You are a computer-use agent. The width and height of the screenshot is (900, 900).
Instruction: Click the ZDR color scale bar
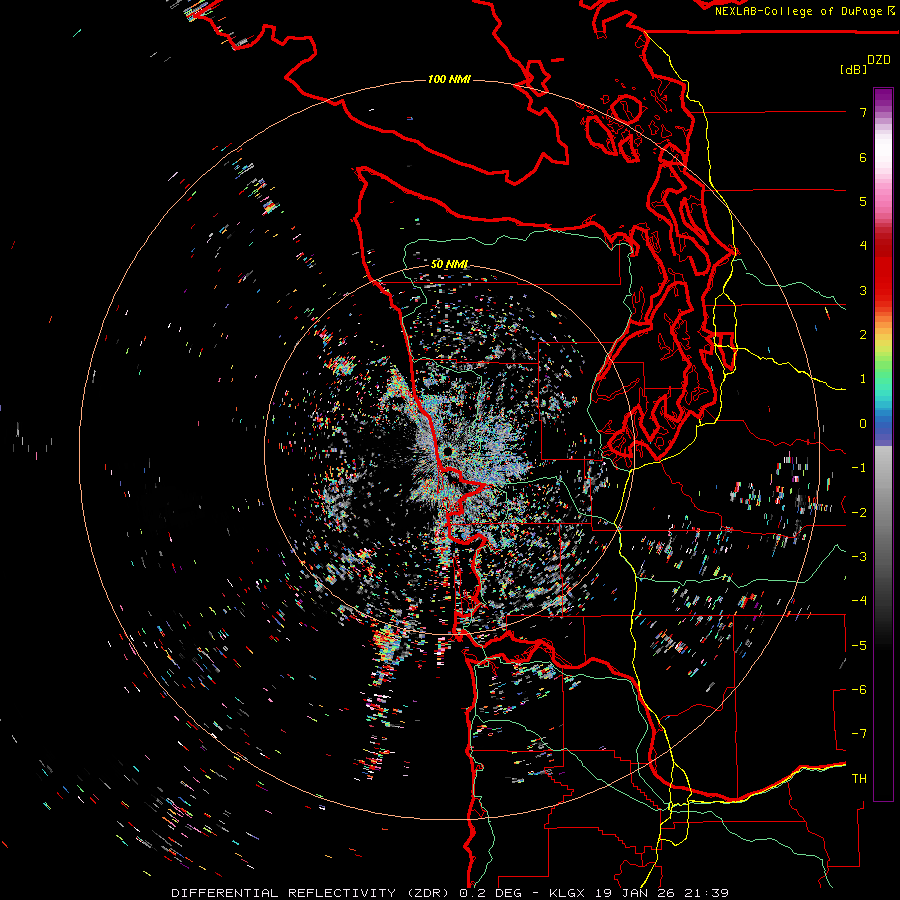(x=883, y=444)
